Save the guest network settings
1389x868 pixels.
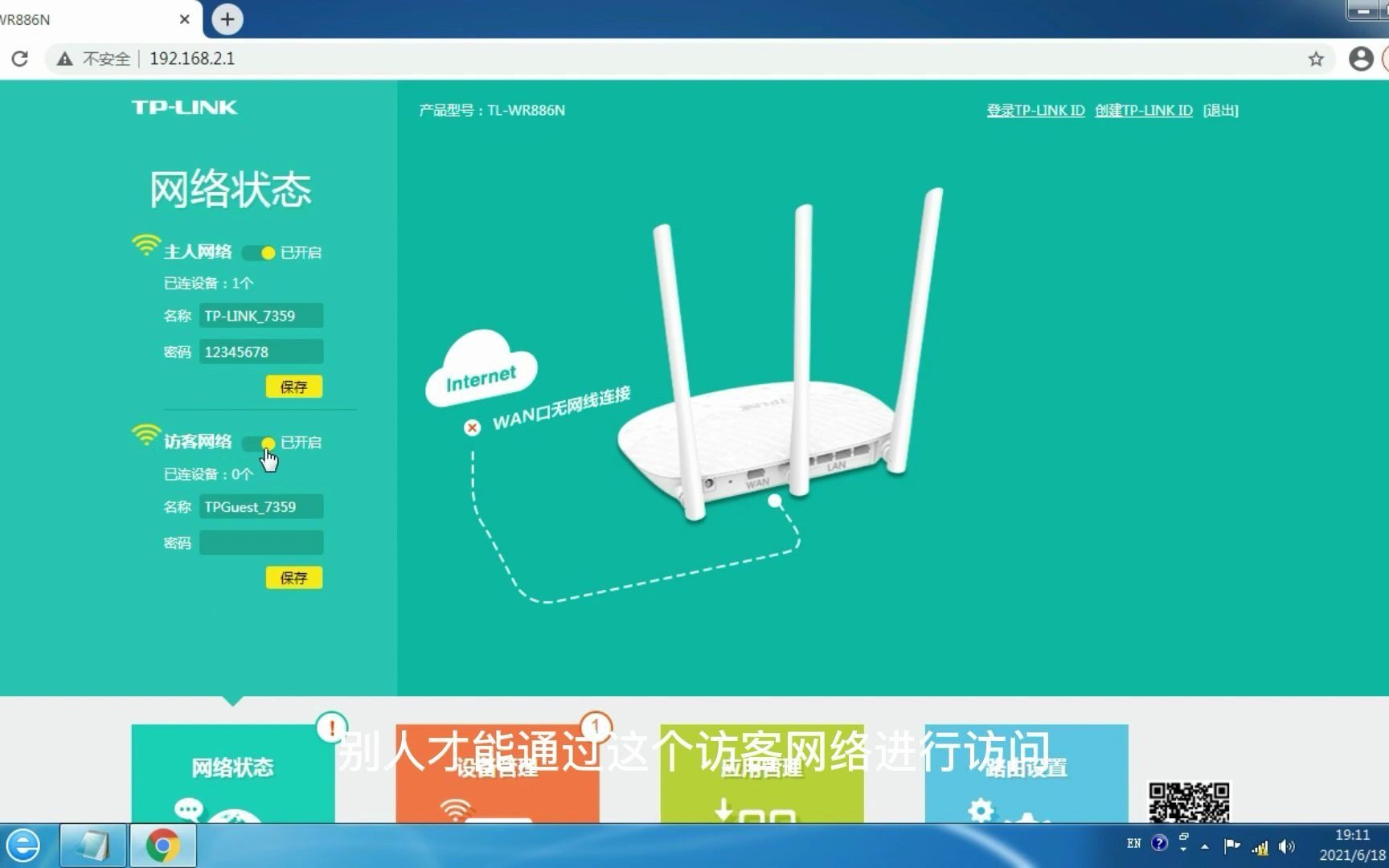pyautogui.click(x=294, y=578)
